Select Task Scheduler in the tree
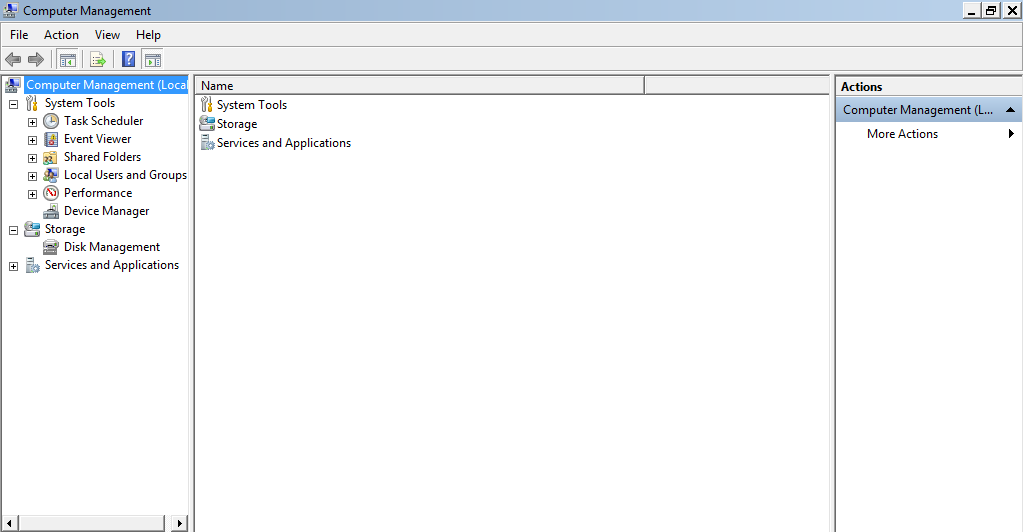 (x=104, y=121)
